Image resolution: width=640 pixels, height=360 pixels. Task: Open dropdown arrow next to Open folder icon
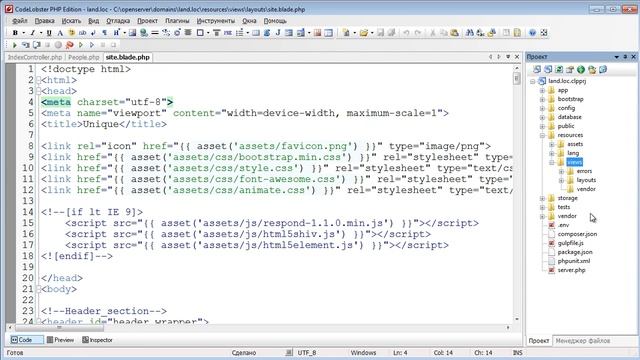pyautogui.click(x=372, y=33)
